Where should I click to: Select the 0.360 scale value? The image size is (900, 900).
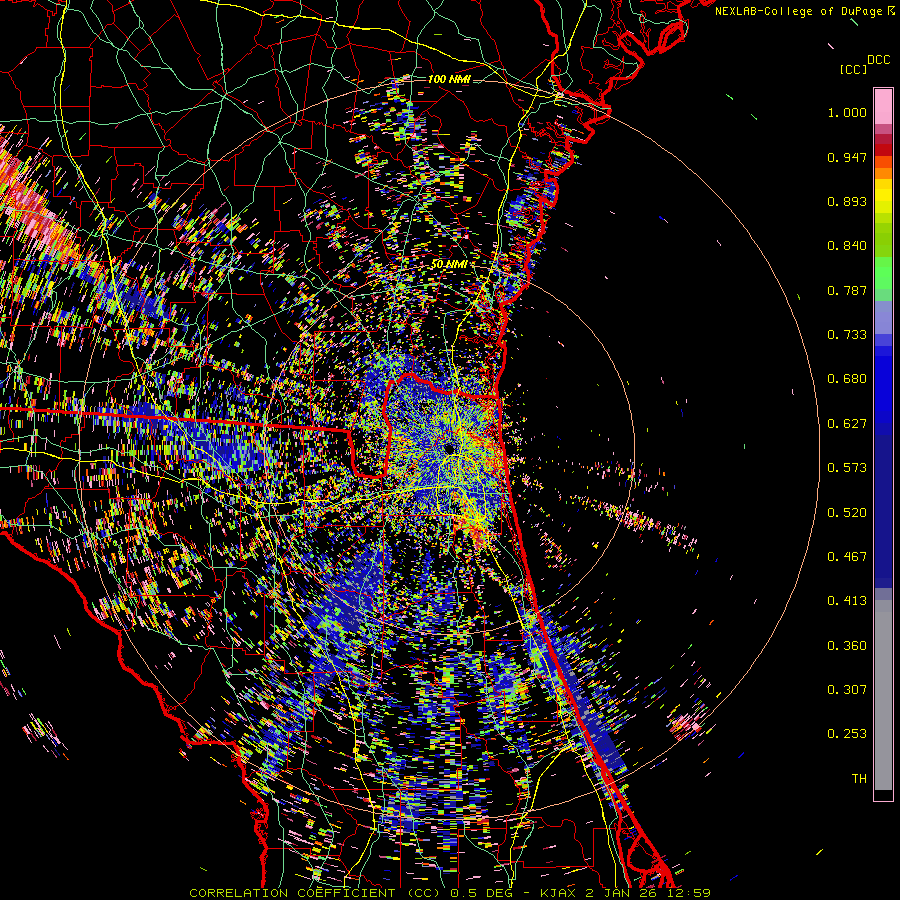click(847, 646)
